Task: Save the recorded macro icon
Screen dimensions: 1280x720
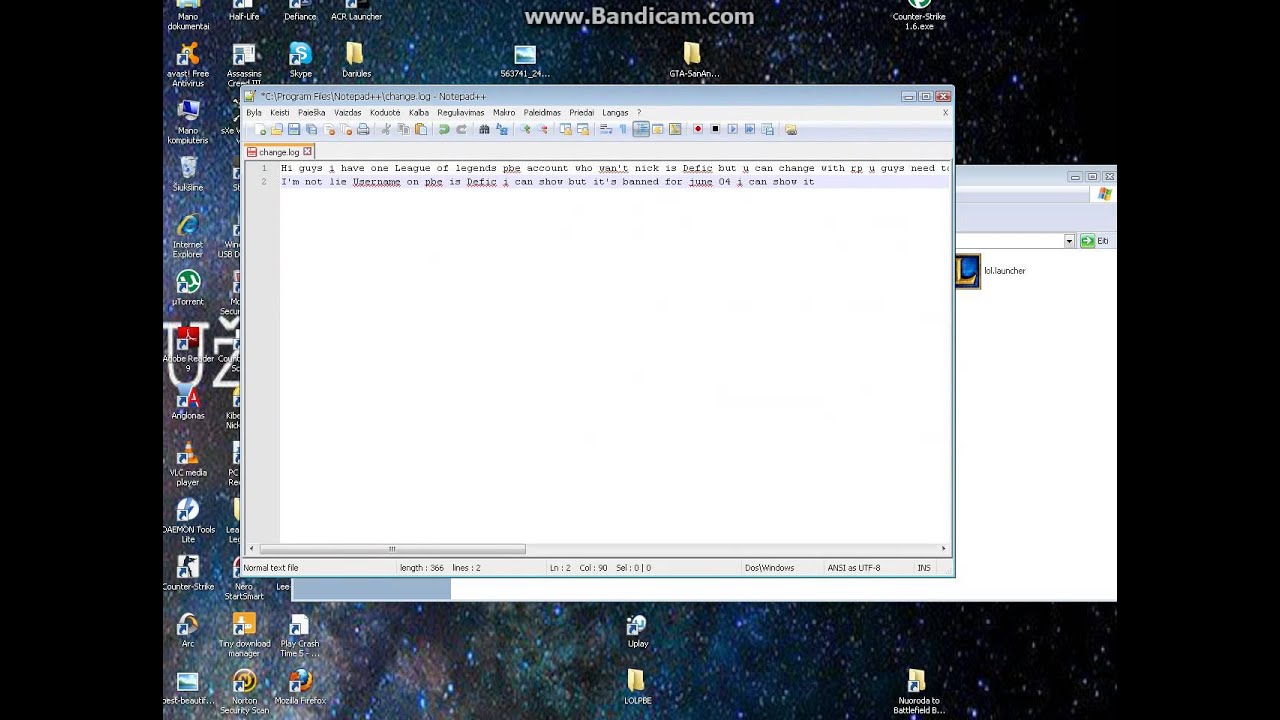Action: 767,129
